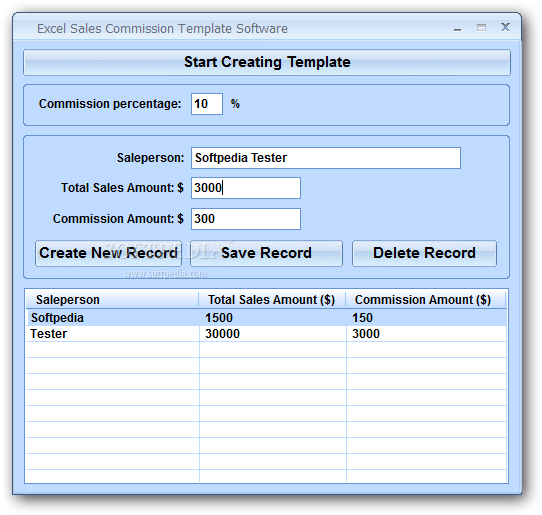Click the Start Creating Template button

(267, 63)
